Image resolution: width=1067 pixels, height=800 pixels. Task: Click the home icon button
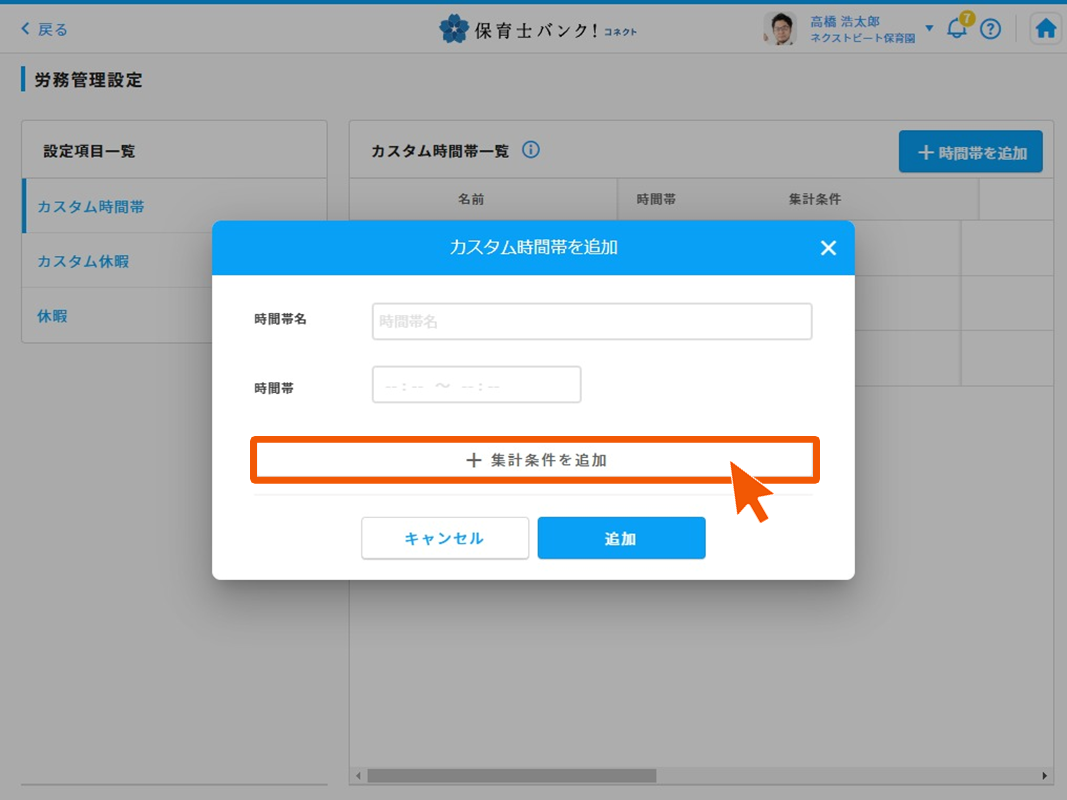1046,29
